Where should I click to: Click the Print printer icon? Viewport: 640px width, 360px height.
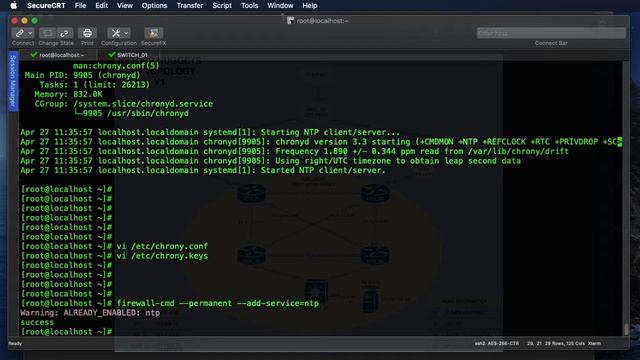tap(87, 33)
